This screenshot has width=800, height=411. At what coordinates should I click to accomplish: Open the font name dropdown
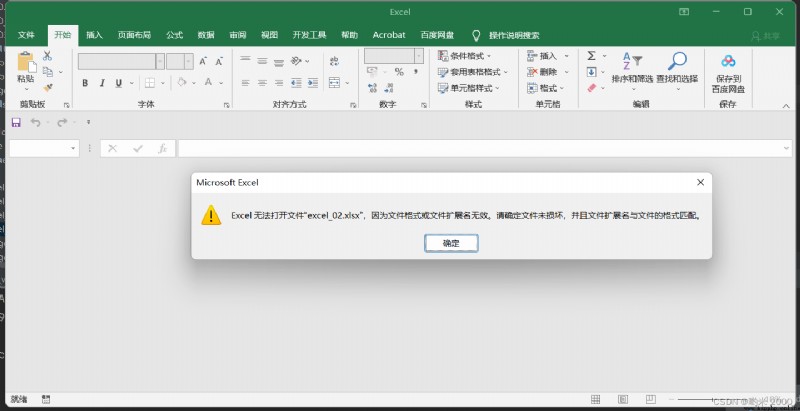pyautogui.click(x=160, y=61)
